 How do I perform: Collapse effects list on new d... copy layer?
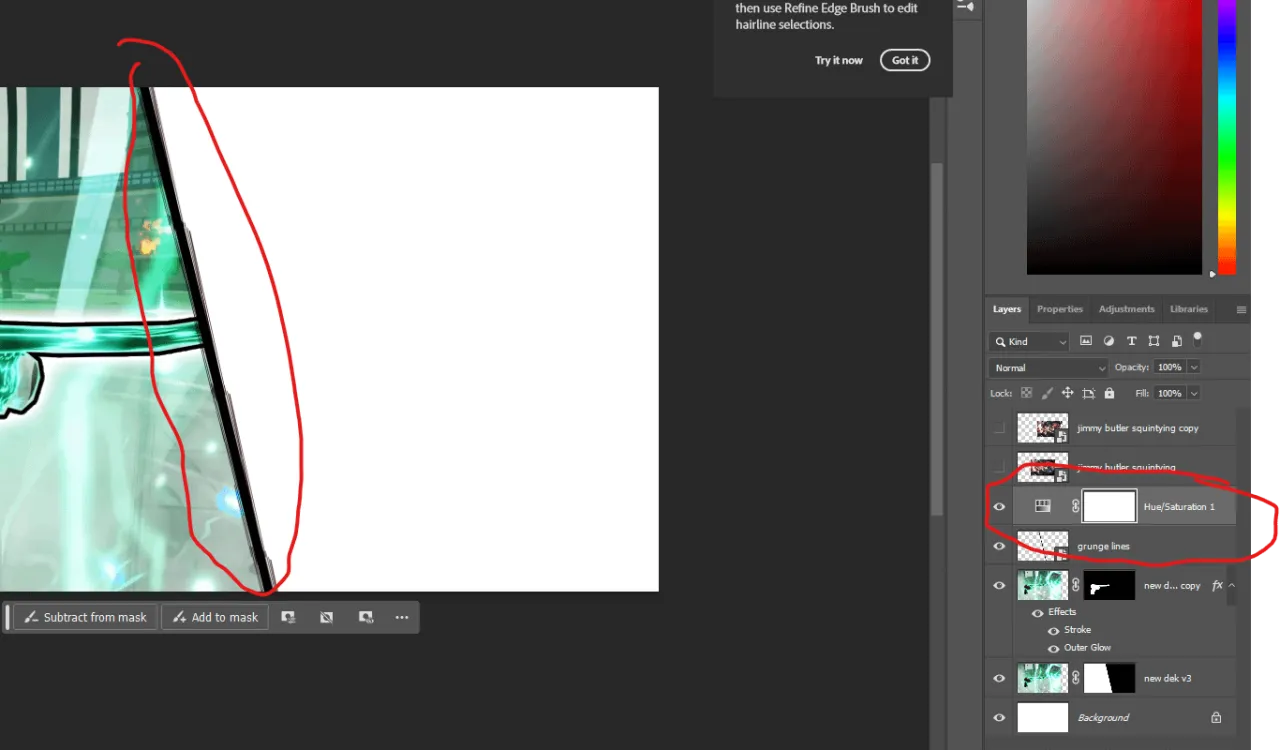click(1232, 585)
